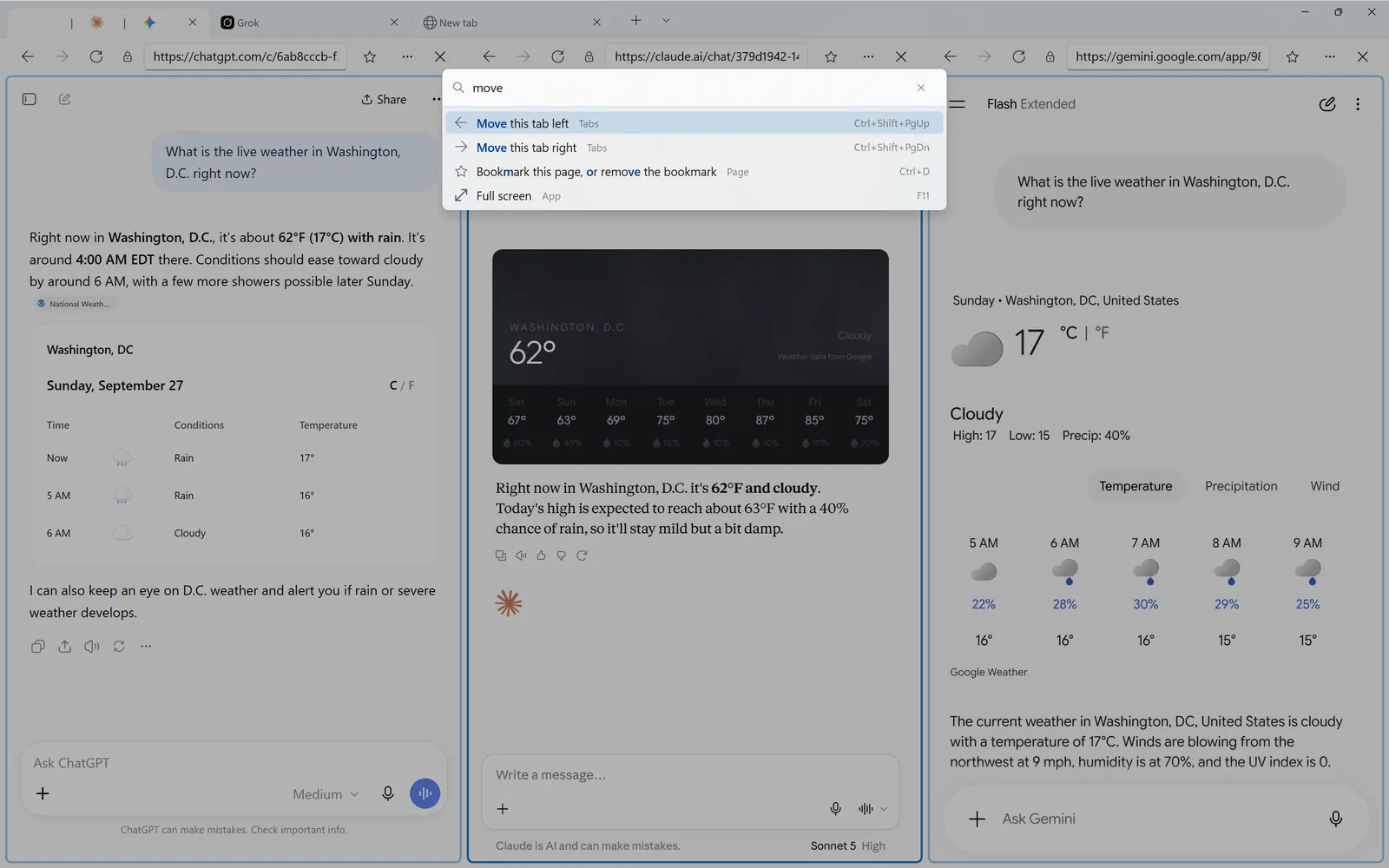Screen dimensions: 1389x868
Task: Switch to Precipitation tab in Gemini weather
Action: [1241, 486]
